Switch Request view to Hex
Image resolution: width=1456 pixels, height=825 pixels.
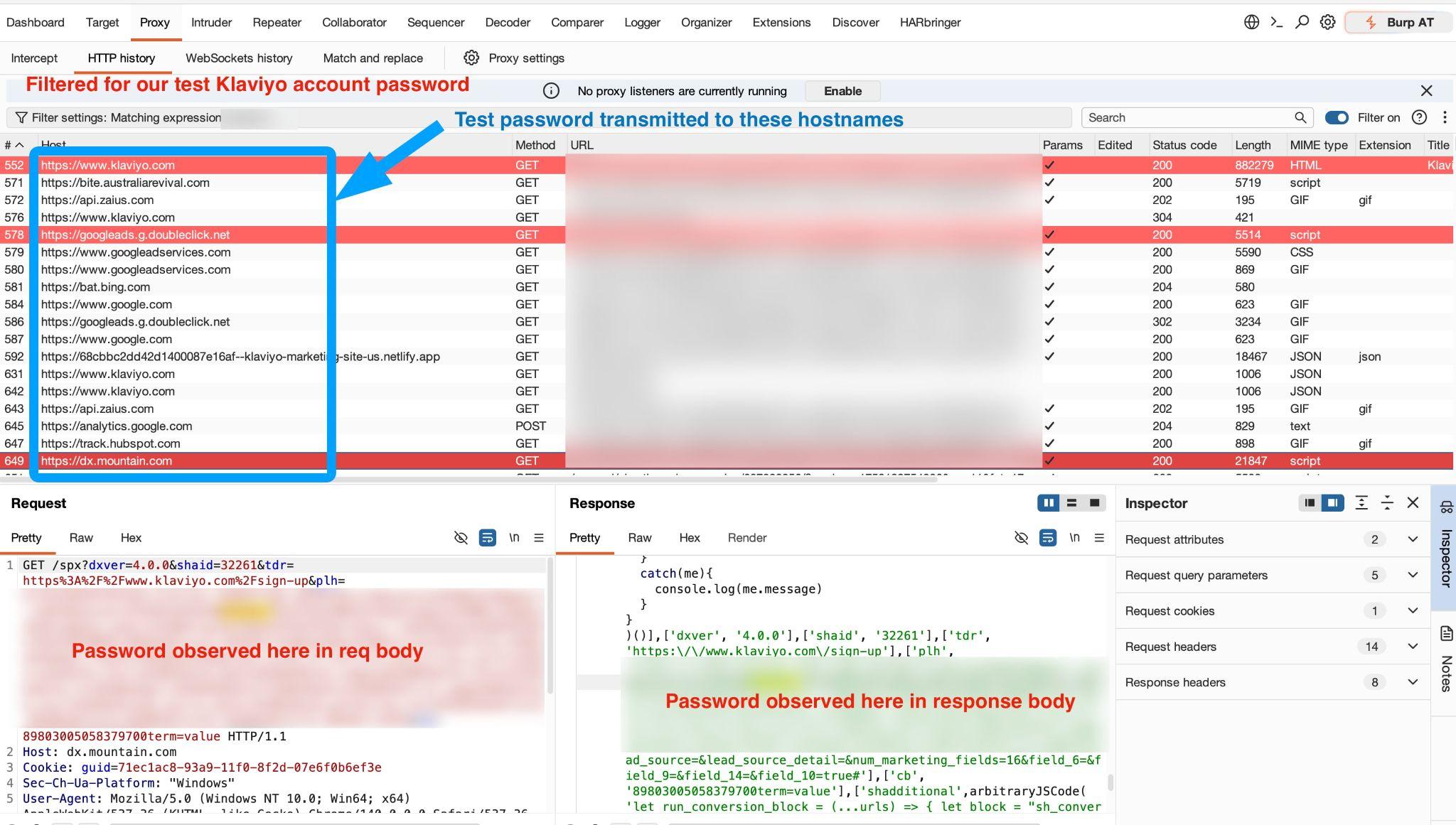coord(131,538)
